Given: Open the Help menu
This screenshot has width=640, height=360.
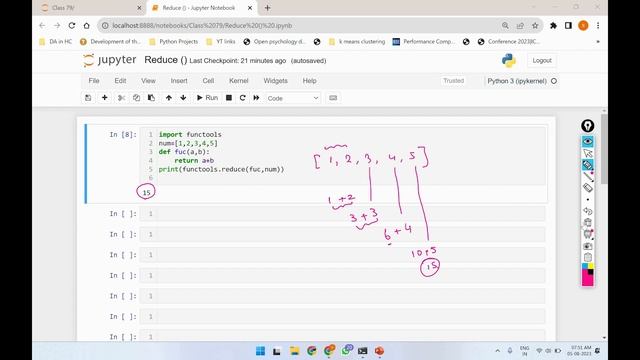Looking at the screenshot, I should [x=309, y=81].
